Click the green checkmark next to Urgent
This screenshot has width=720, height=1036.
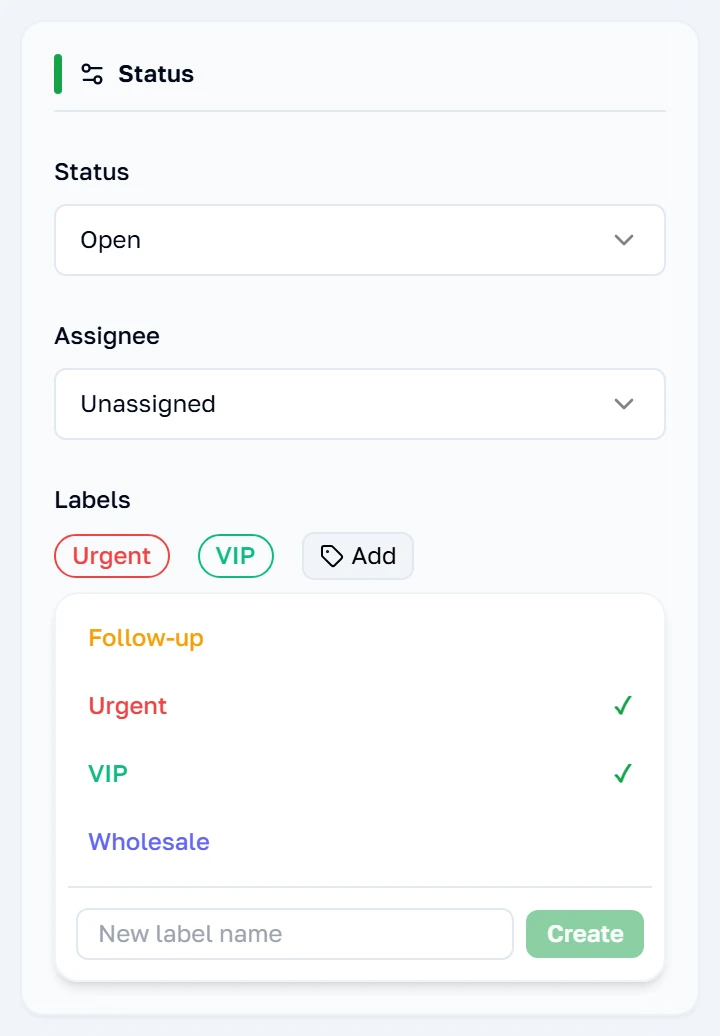click(x=623, y=706)
